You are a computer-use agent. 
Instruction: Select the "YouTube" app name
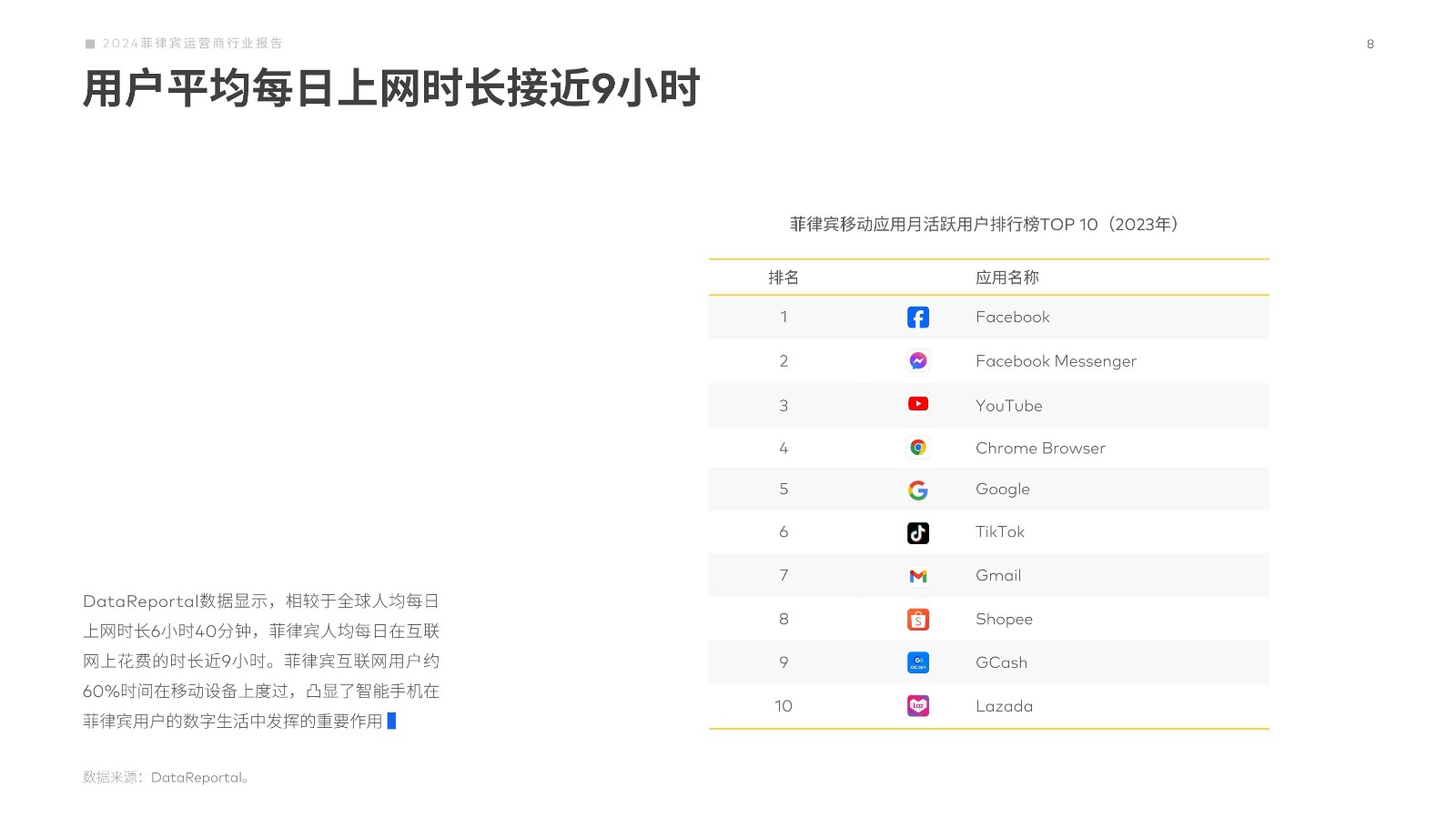click(1008, 406)
